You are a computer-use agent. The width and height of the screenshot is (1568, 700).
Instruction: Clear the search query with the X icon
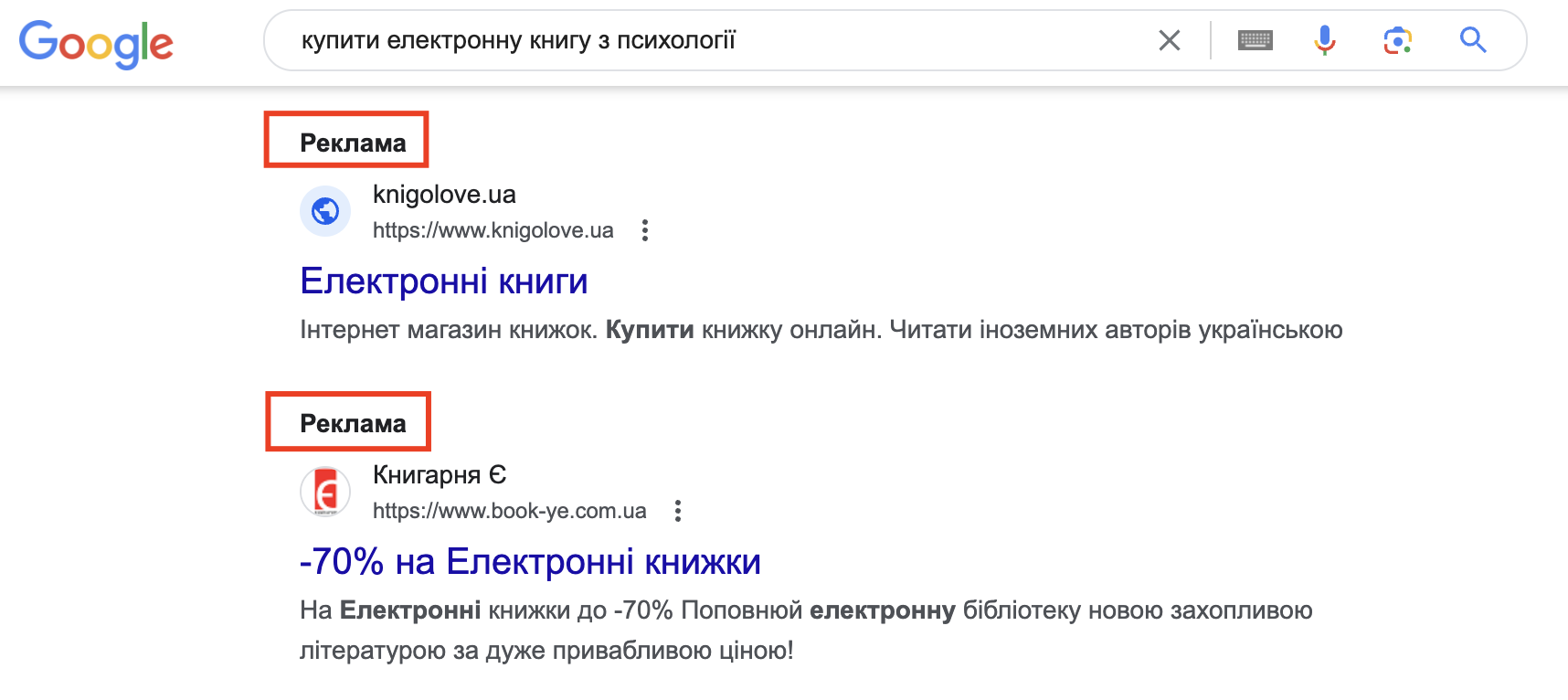[1170, 40]
